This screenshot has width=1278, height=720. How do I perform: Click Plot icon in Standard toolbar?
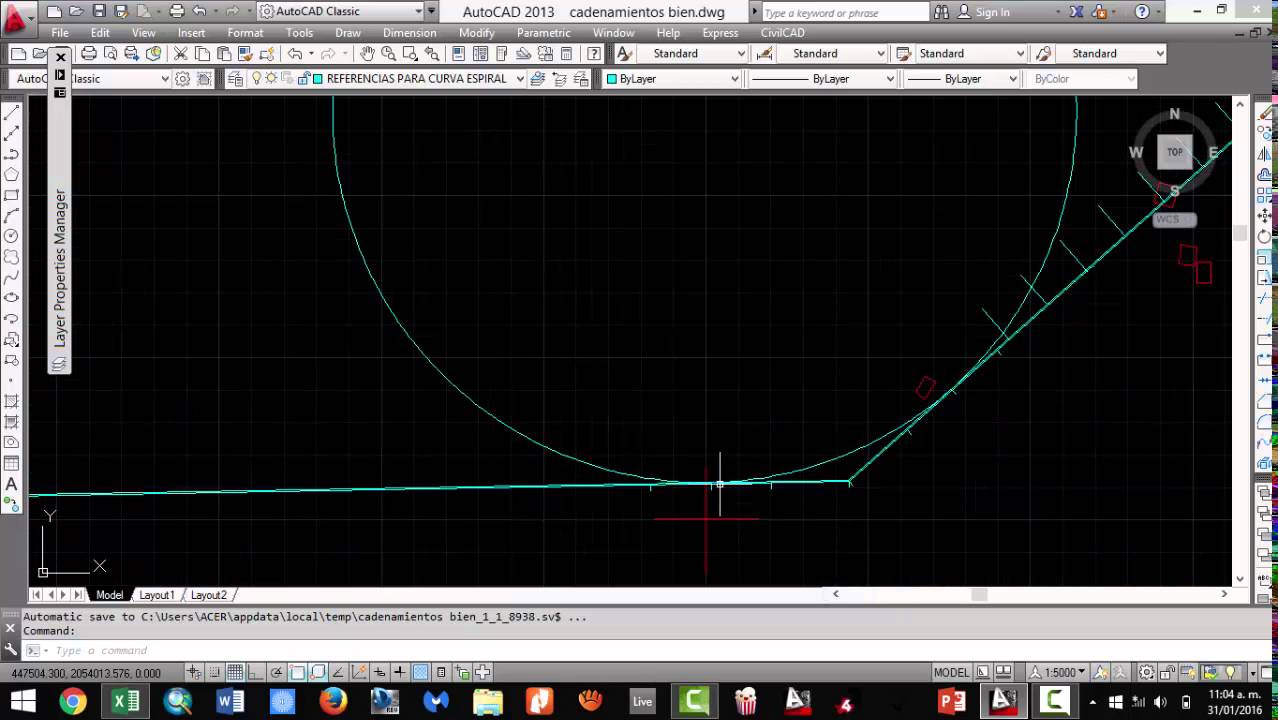[89, 54]
